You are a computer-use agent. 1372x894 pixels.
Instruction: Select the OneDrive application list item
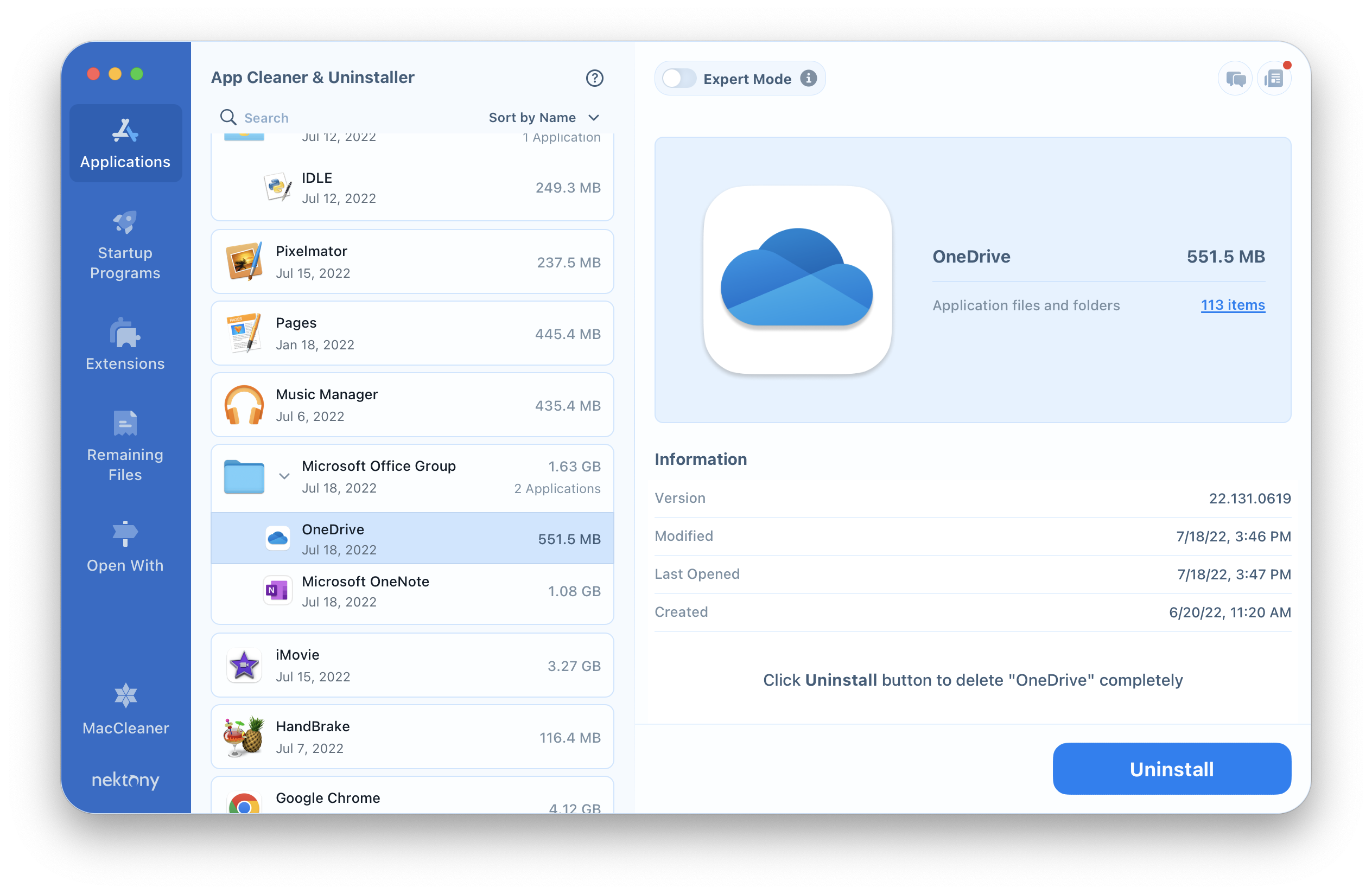[x=412, y=539]
